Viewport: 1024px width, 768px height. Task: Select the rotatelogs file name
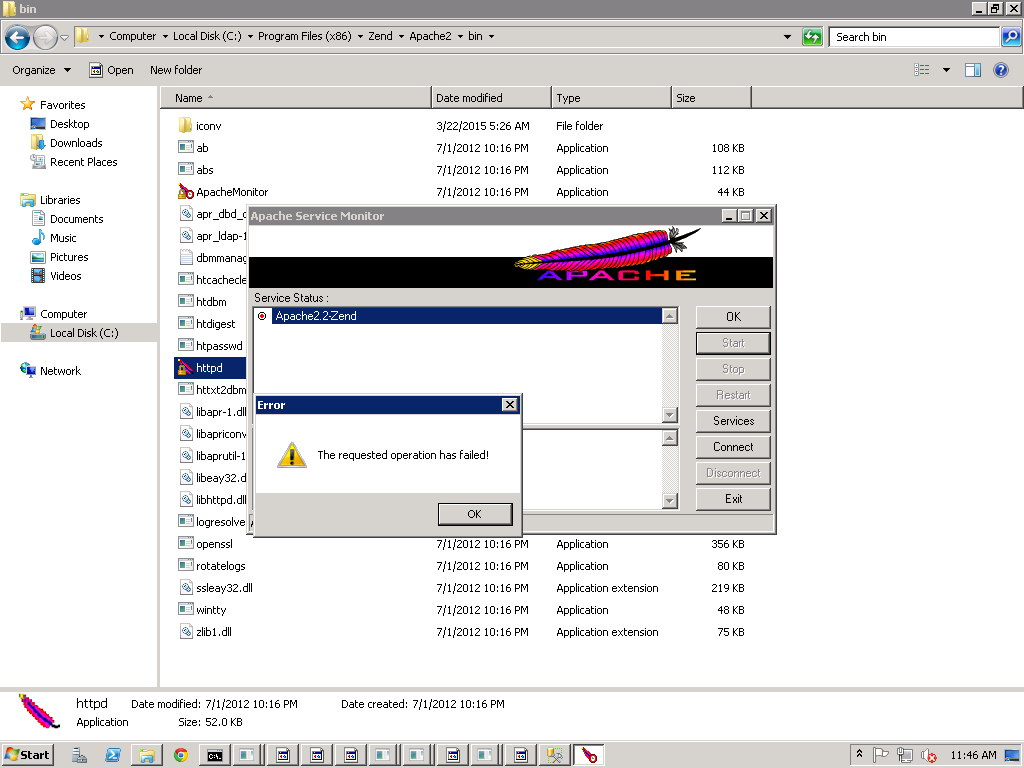[221, 566]
